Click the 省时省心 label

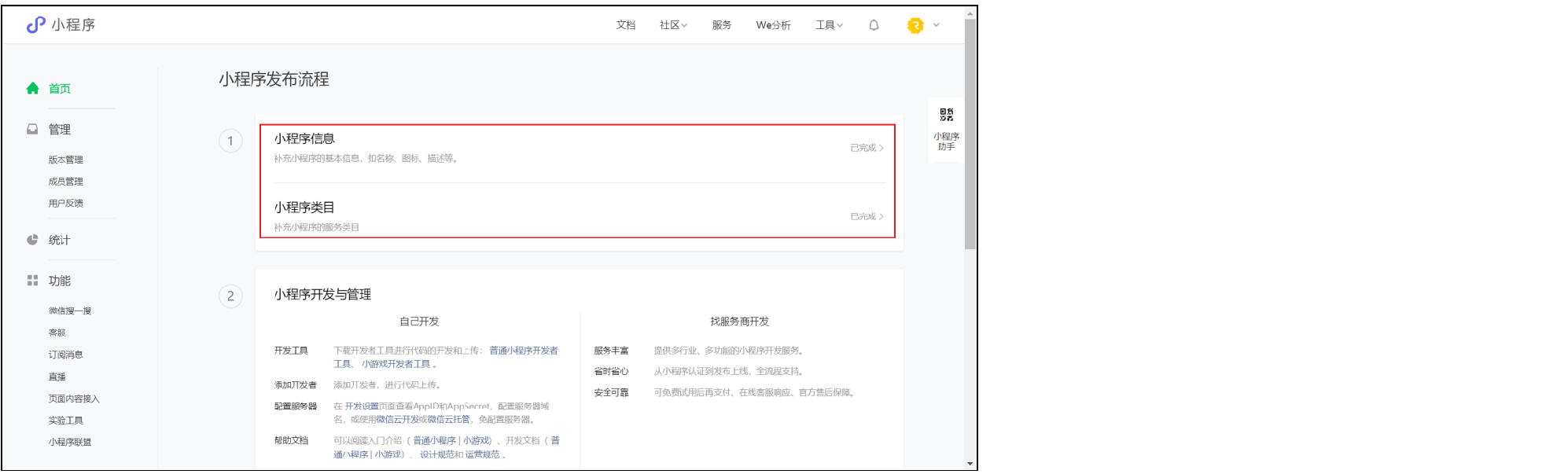611,371
